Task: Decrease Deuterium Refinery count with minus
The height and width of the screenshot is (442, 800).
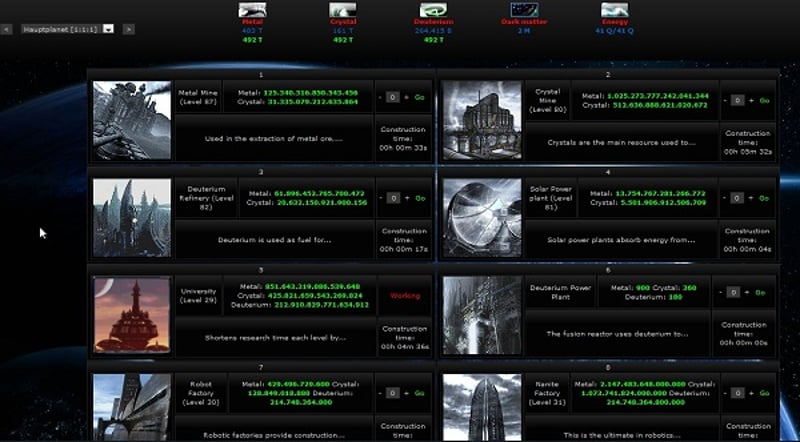Action: 381,198
